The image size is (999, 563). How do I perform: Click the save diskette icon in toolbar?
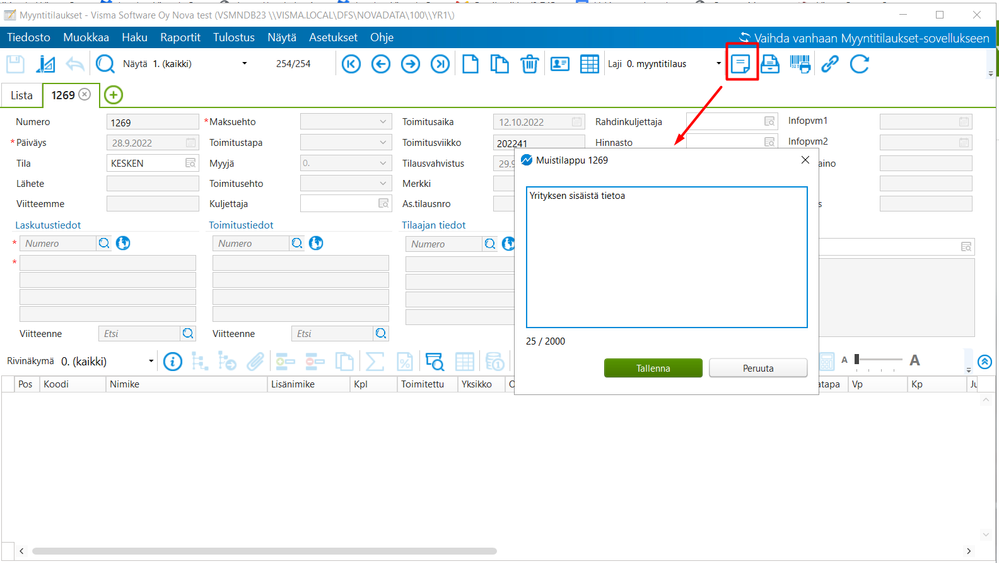coord(15,64)
